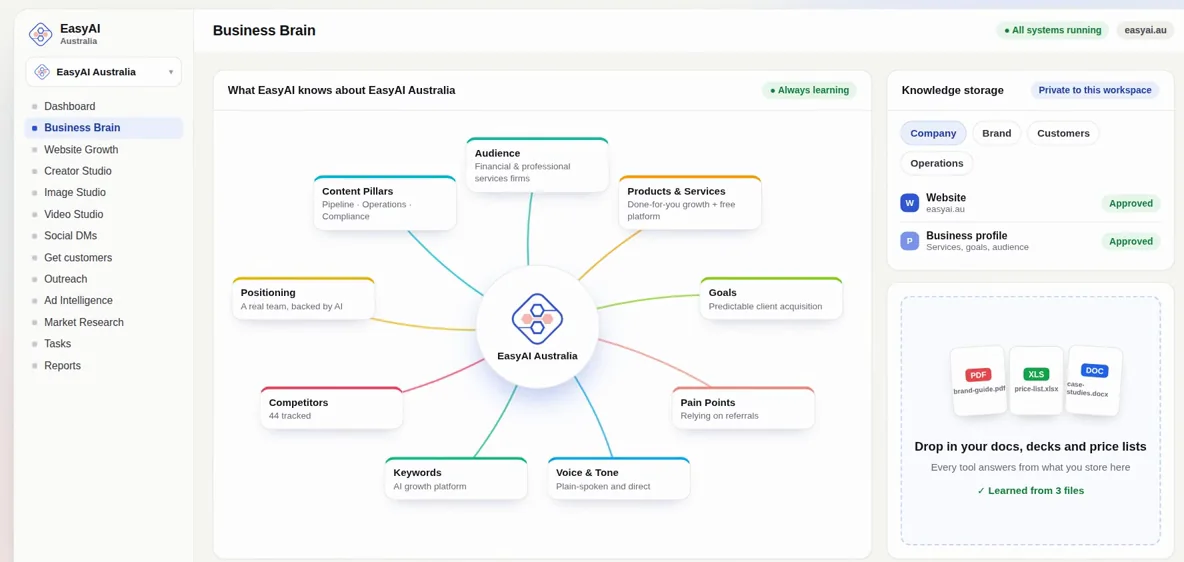Screen dimensions: 1184x562
Task: Go to Dashboard in the sidebar
Action: coord(103,107)
